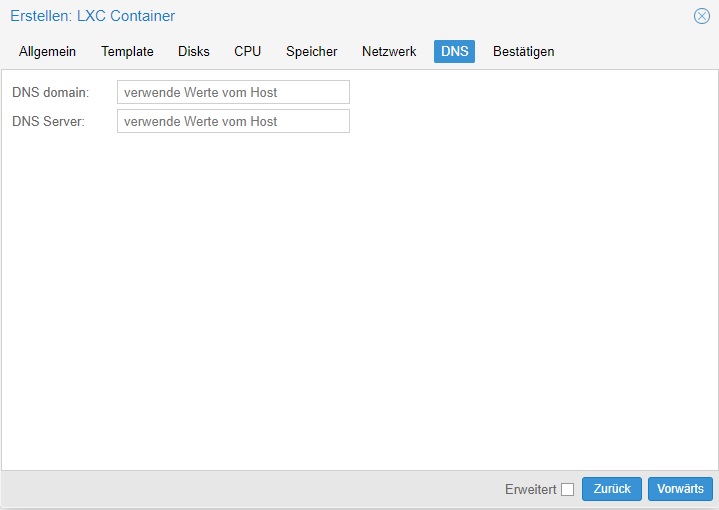Screen dimensions: 719x510
Task: Click the active DNS tab
Action: click(454, 51)
